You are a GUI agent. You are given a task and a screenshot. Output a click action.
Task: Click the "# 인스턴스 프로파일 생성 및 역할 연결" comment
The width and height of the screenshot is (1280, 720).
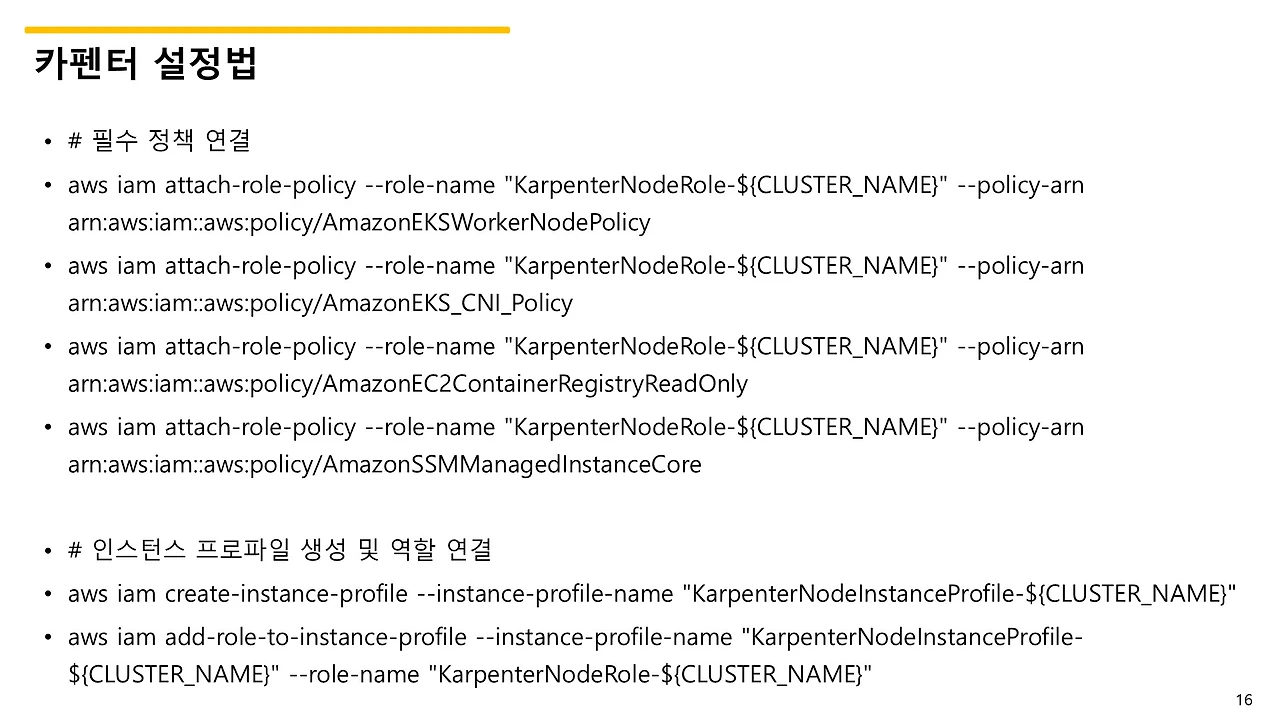click(280, 549)
